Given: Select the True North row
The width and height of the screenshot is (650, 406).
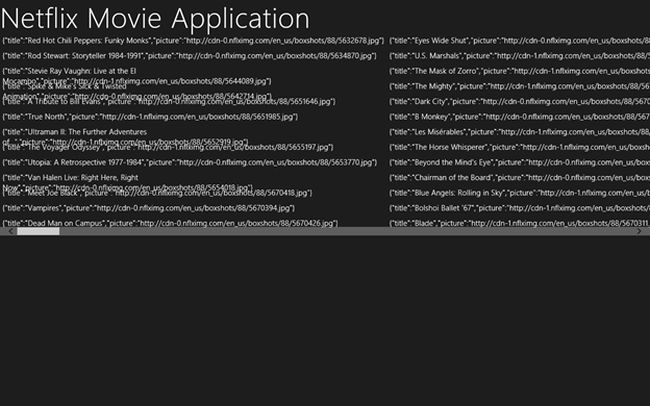Looking at the screenshot, I should (150, 117).
